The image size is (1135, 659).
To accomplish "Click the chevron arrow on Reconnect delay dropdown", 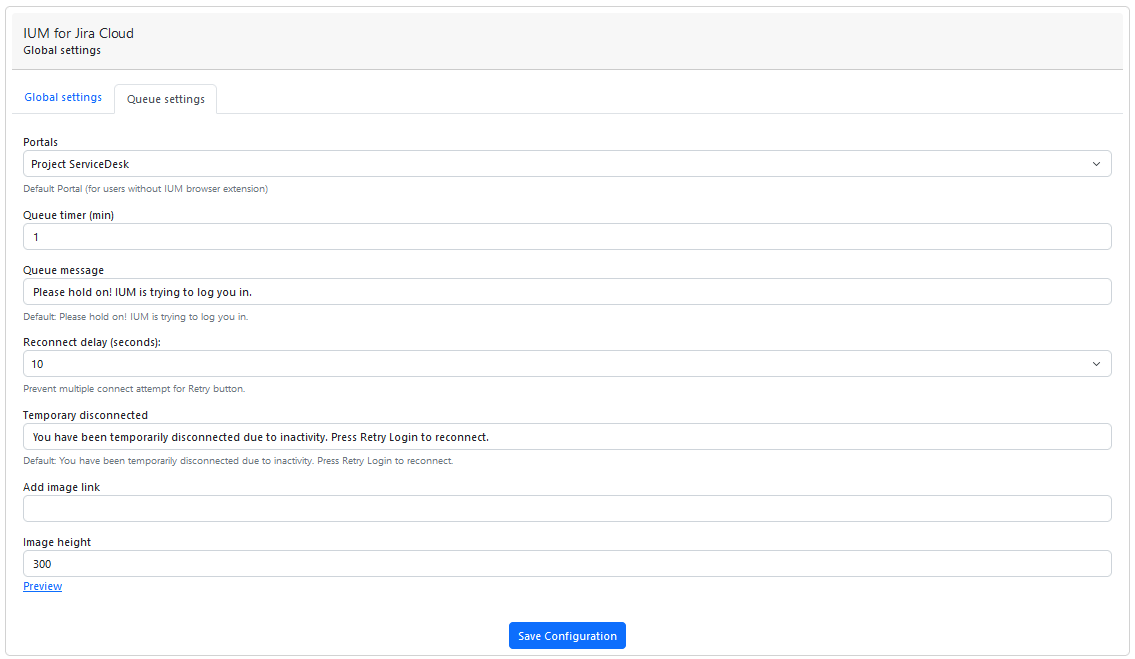I will pos(1096,364).
